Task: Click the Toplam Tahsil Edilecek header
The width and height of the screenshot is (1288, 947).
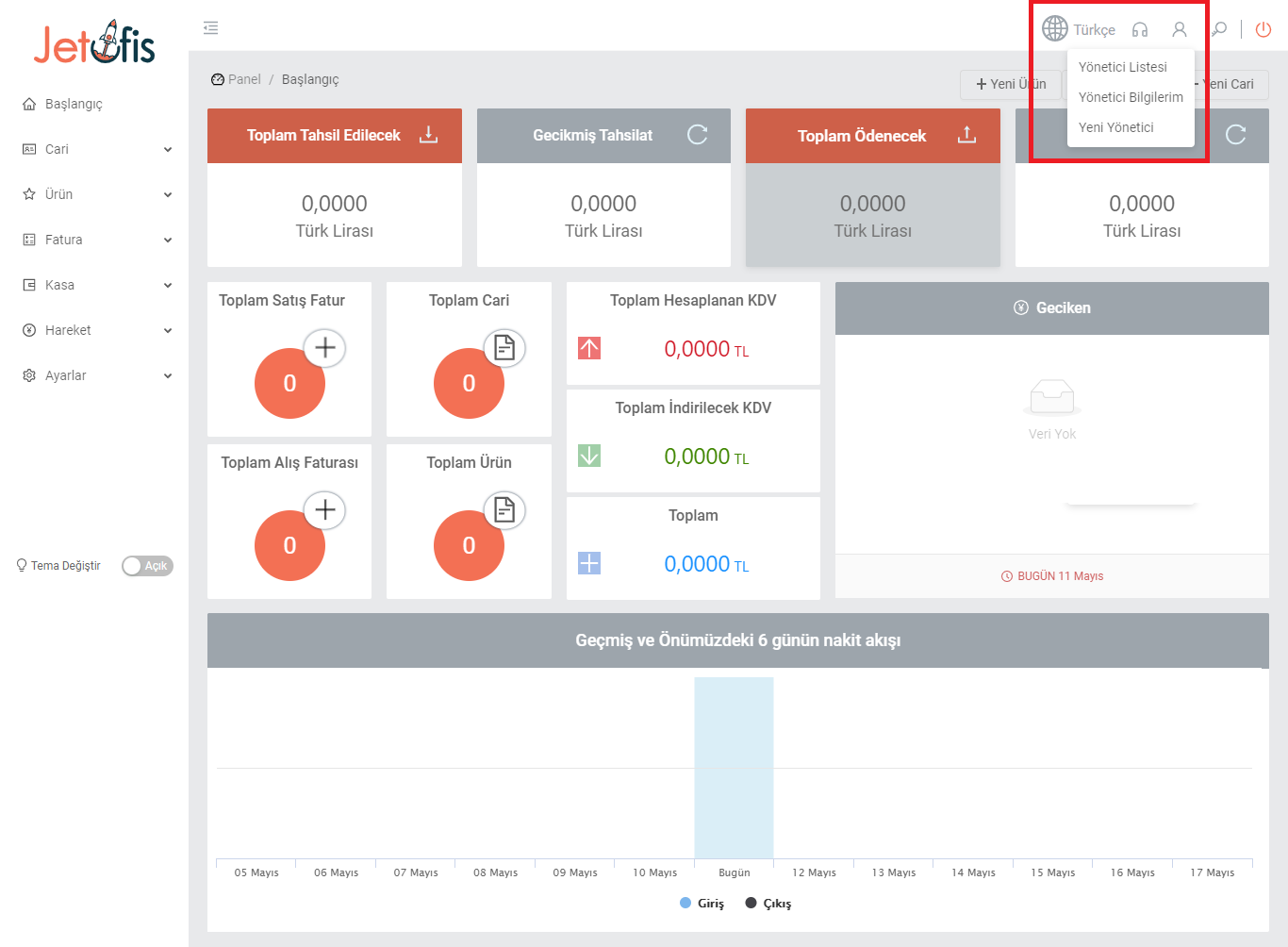Action: pyautogui.click(x=335, y=136)
